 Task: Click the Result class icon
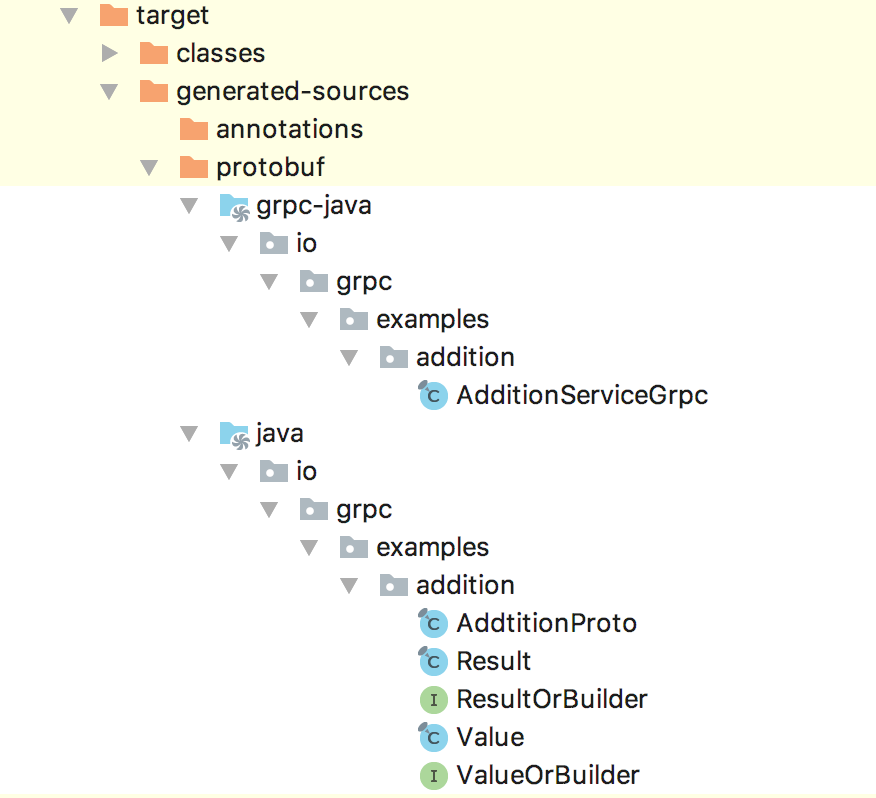(x=433, y=662)
